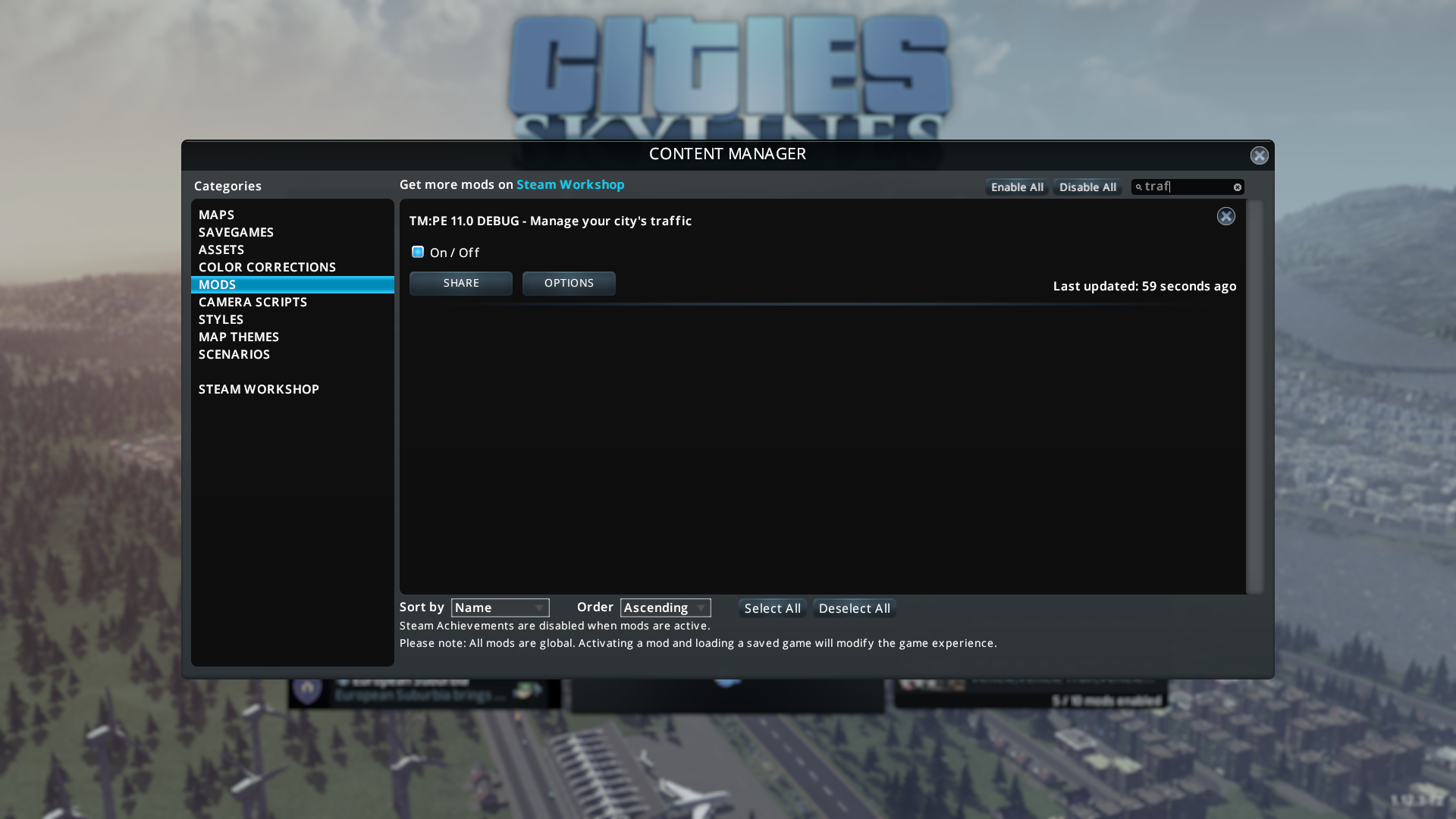The width and height of the screenshot is (1456, 819).
Task: Switch to the MODS category tab
Action: click(x=218, y=284)
